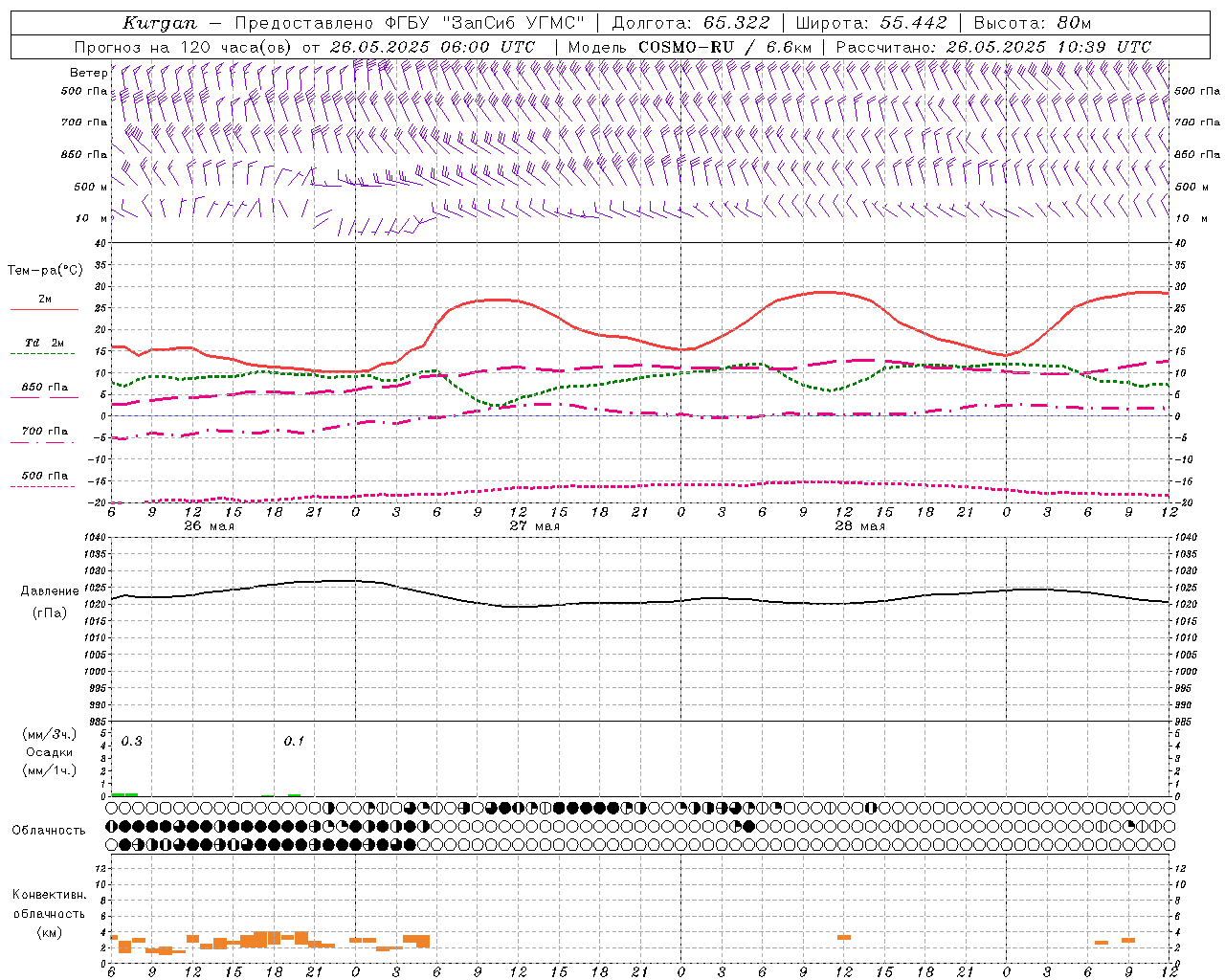Click the green precipitation bar below '0.3'
This screenshot has width=1225, height=980.
click(x=124, y=794)
